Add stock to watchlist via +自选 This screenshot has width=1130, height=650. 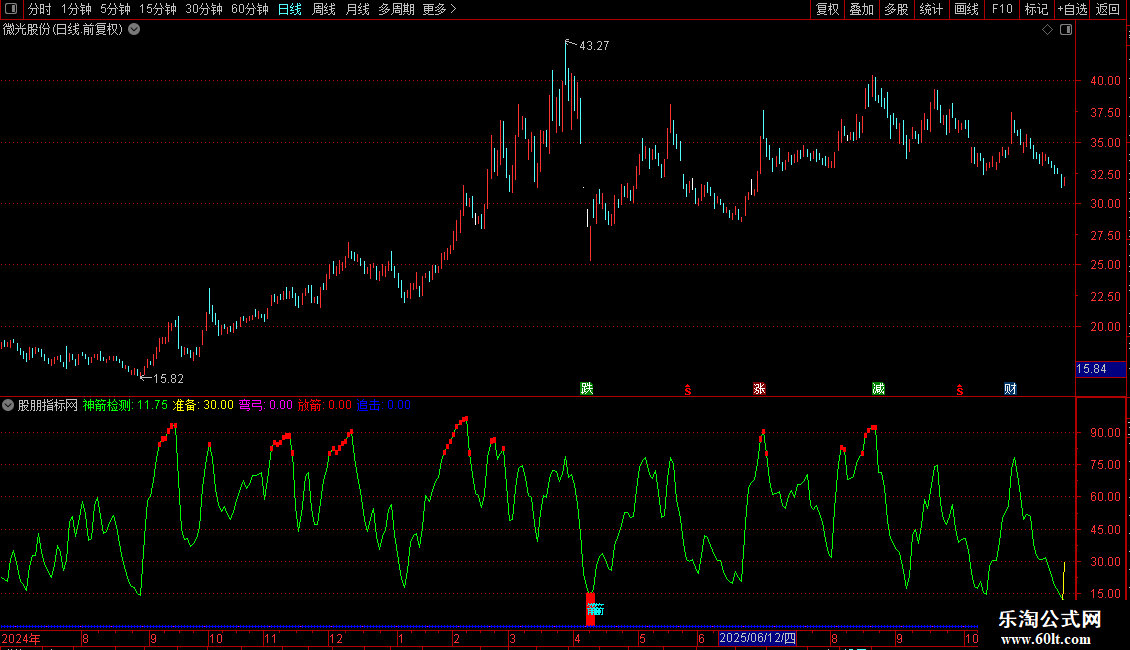[1072, 9]
